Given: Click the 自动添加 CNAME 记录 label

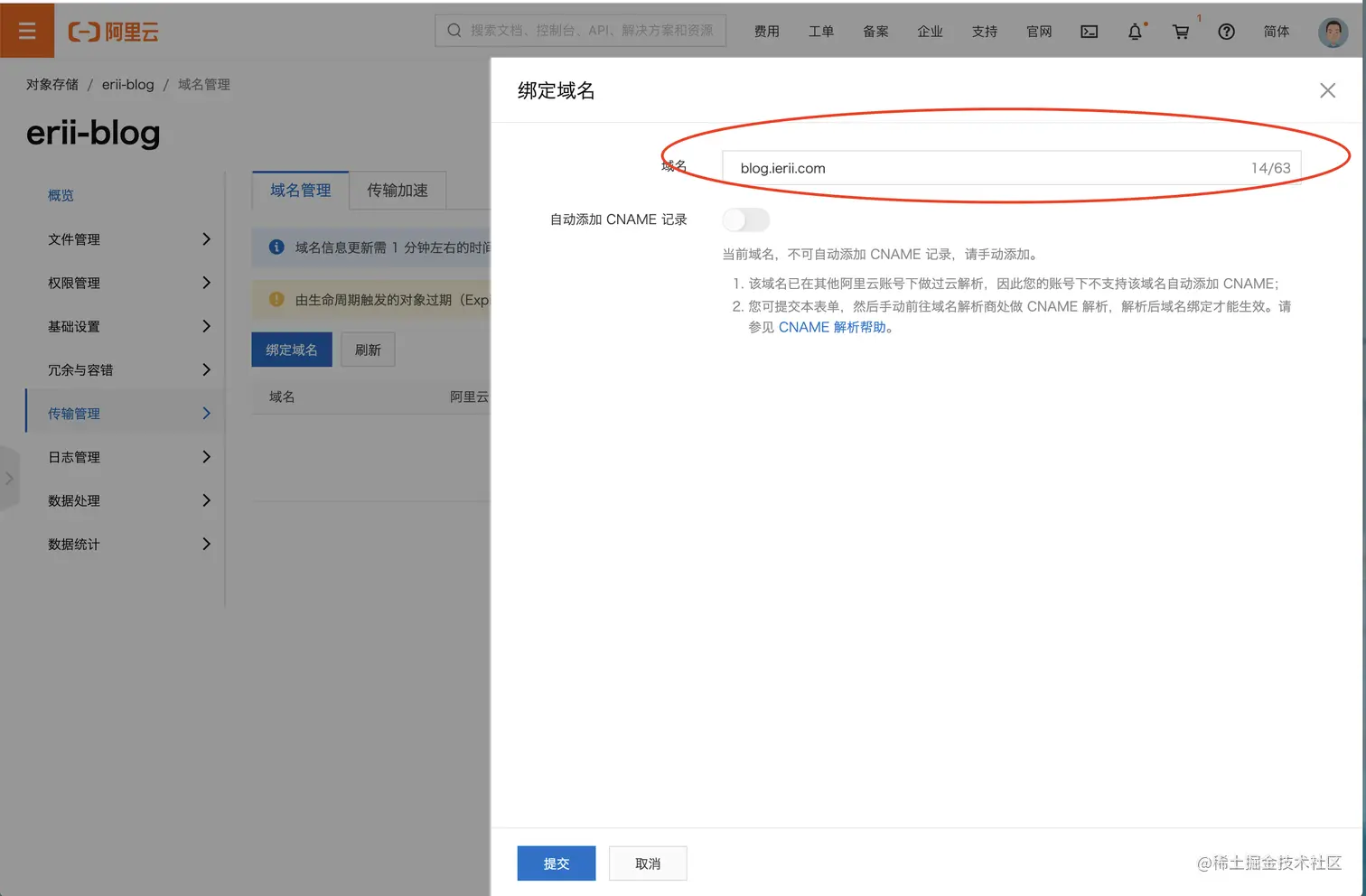Looking at the screenshot, I should [619, 219].
